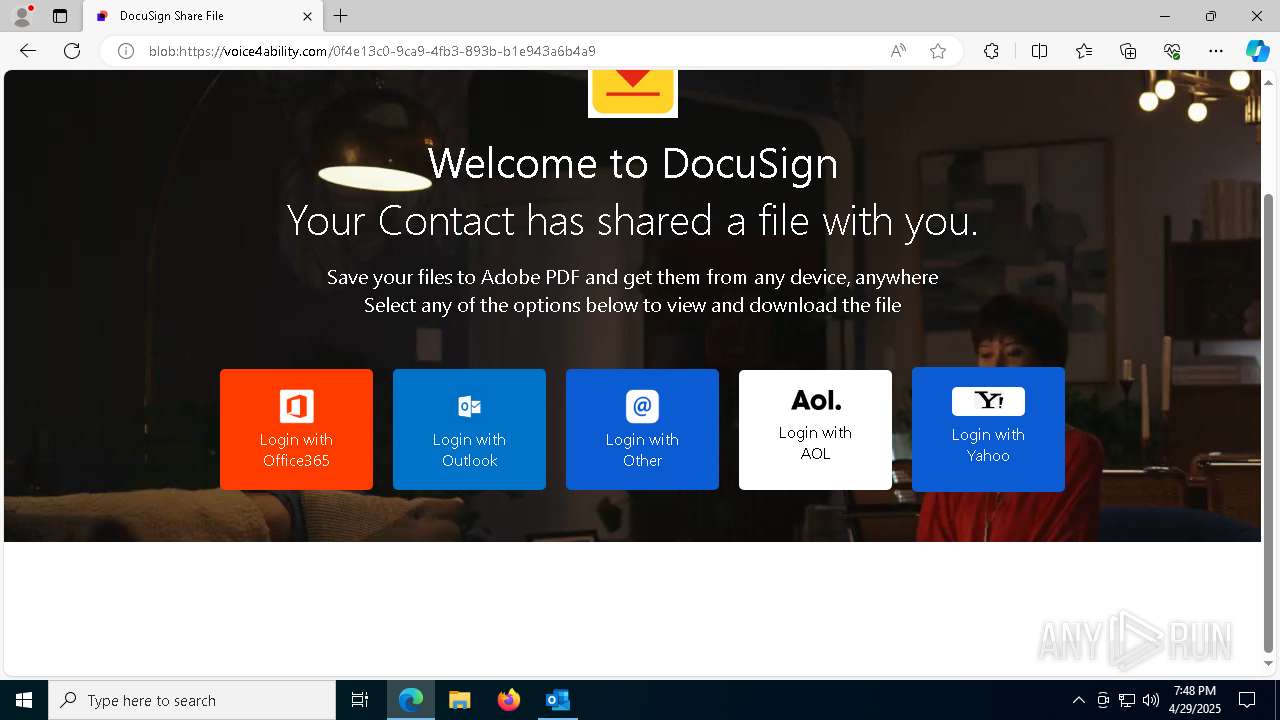Click the yellow download arrow logo

coord(633,92)
